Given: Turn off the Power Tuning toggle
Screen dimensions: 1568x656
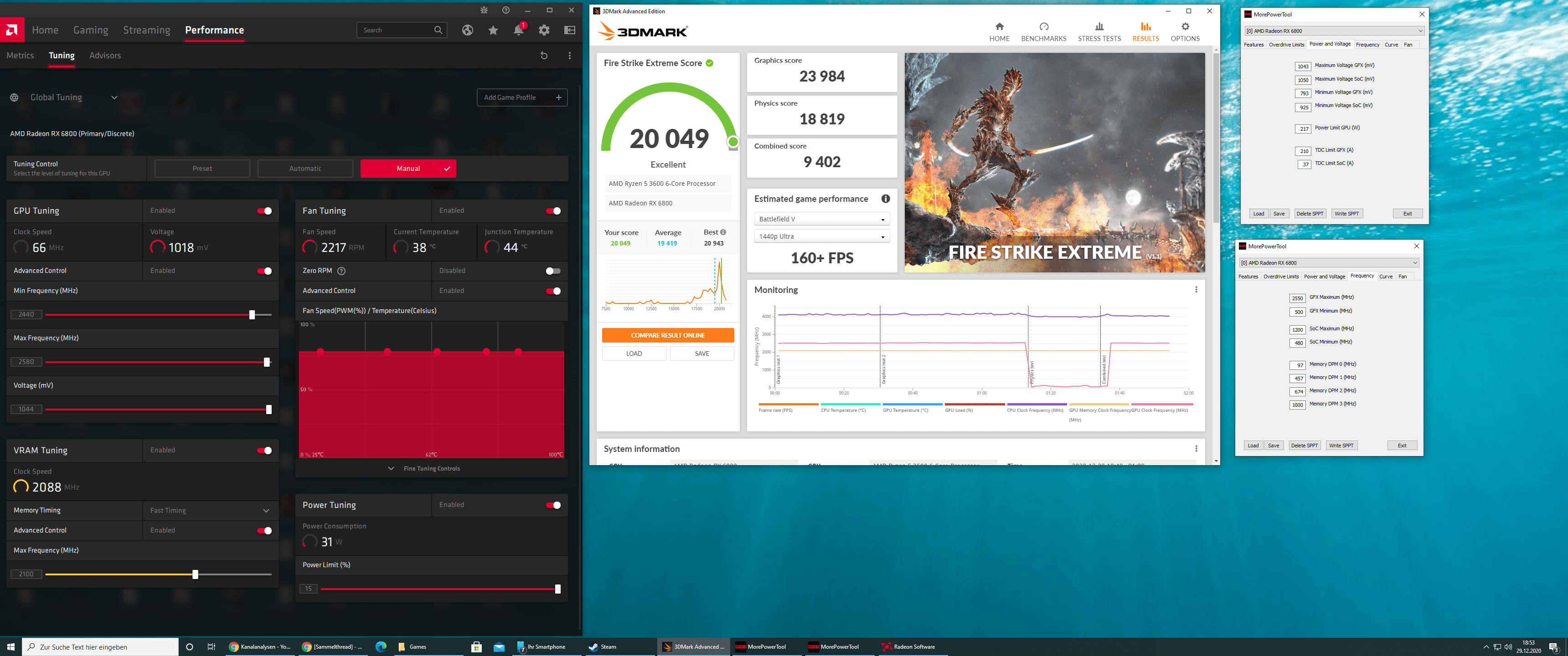Looking at the screenshot, I should tap(553, 505).
